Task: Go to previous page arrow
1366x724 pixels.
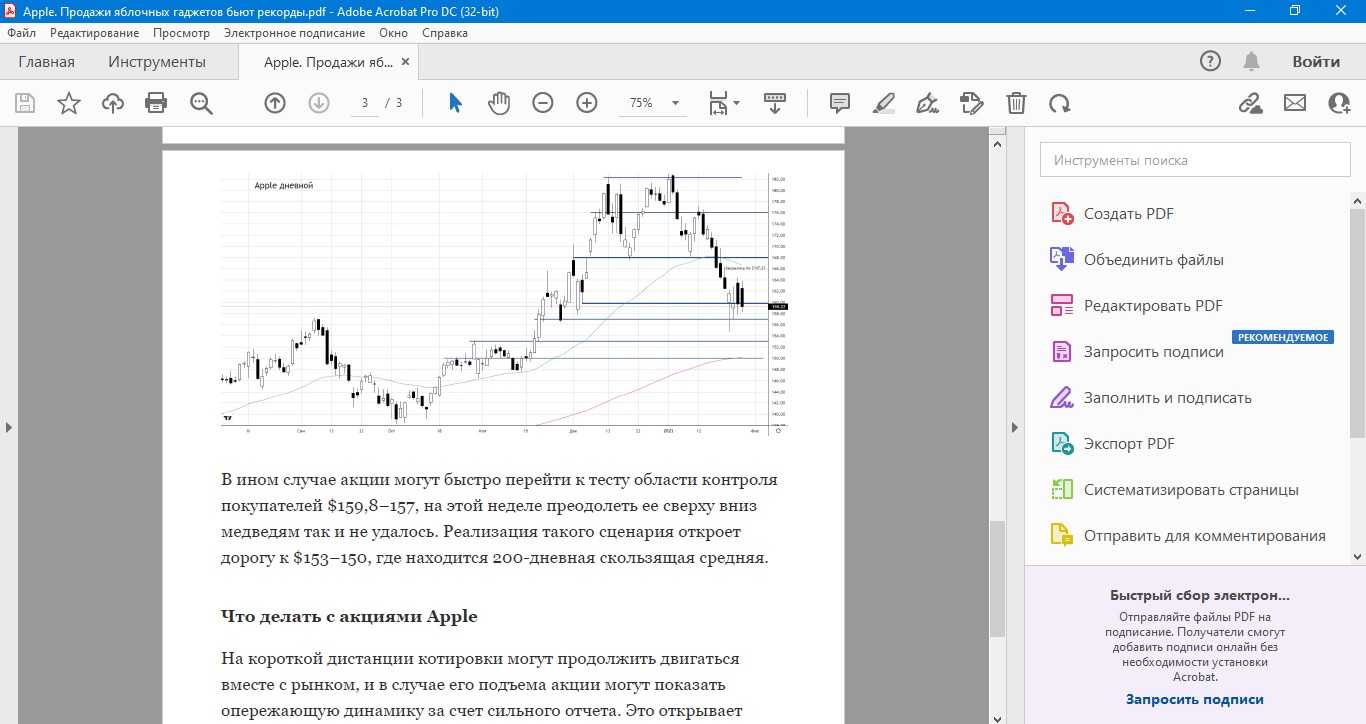Action: pos(274,103)
